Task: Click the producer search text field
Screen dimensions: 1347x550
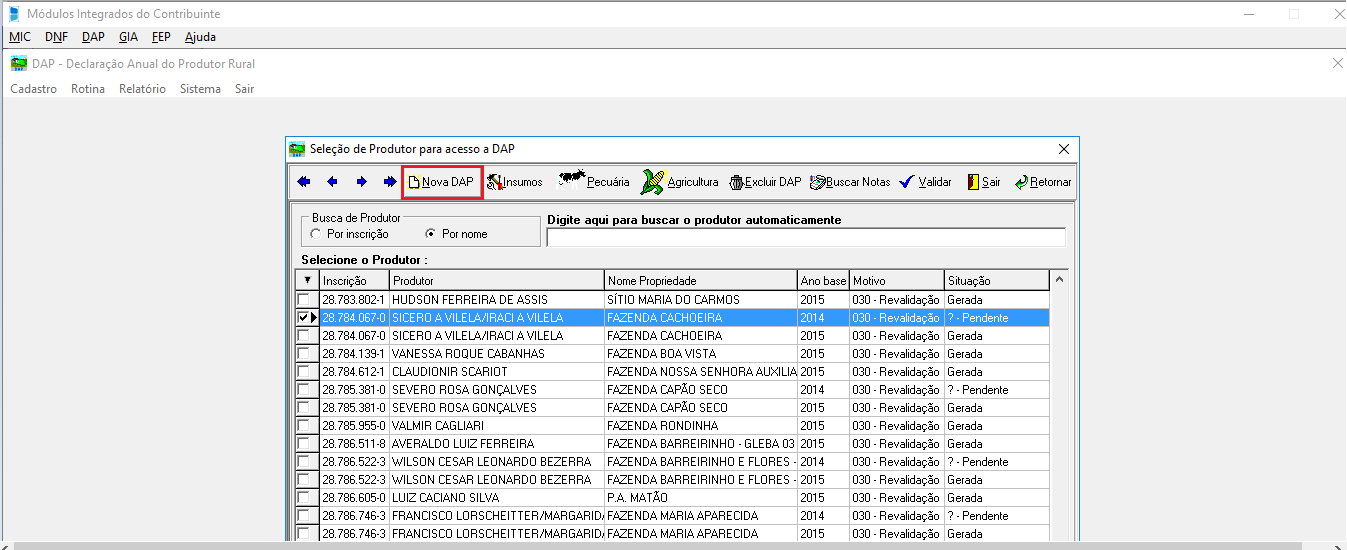Action: pyautogui.click(x=806, y=237)
